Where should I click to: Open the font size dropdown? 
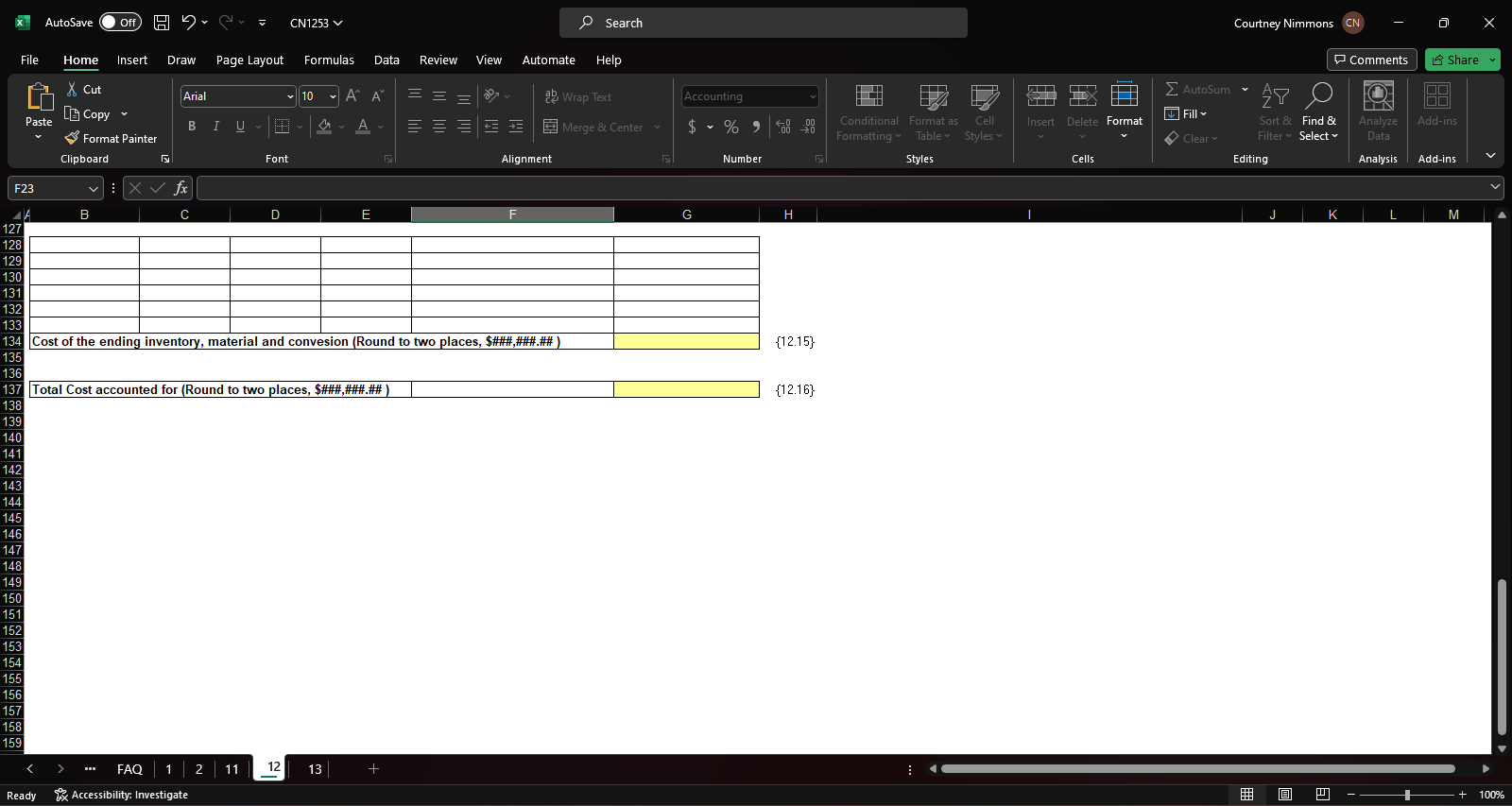pyautogui.click(x=333, y=96)
